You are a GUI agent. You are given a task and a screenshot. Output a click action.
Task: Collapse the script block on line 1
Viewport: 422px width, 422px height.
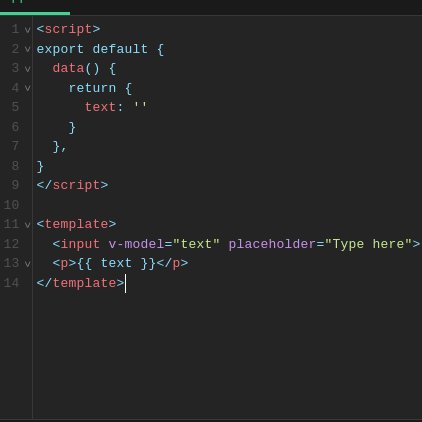click(27, 30)
